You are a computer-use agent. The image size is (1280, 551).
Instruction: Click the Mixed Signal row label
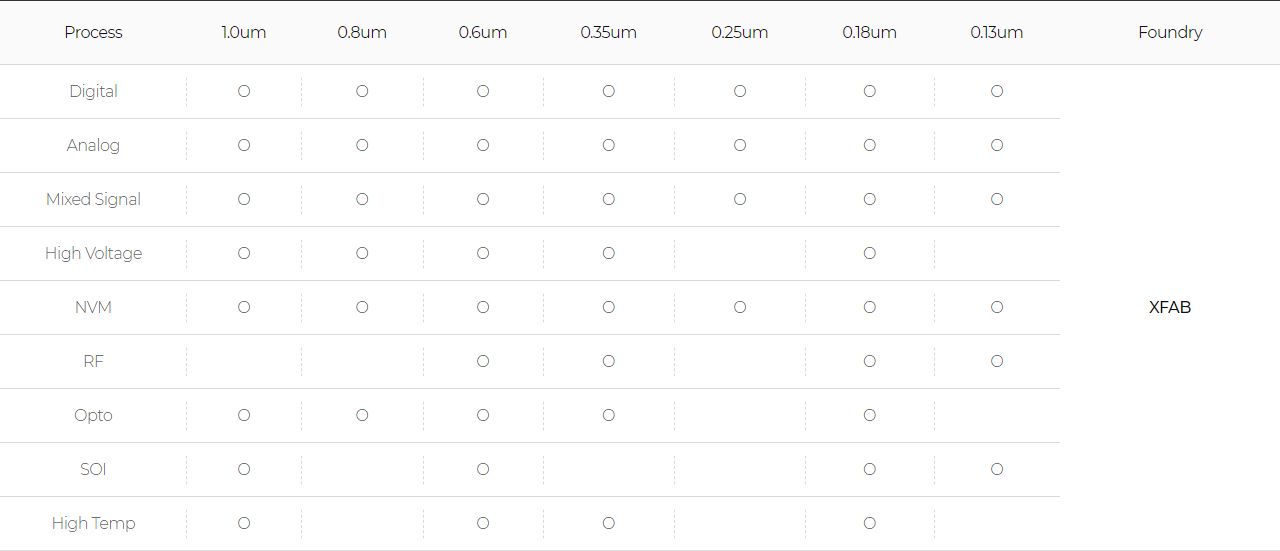point(93,199)
